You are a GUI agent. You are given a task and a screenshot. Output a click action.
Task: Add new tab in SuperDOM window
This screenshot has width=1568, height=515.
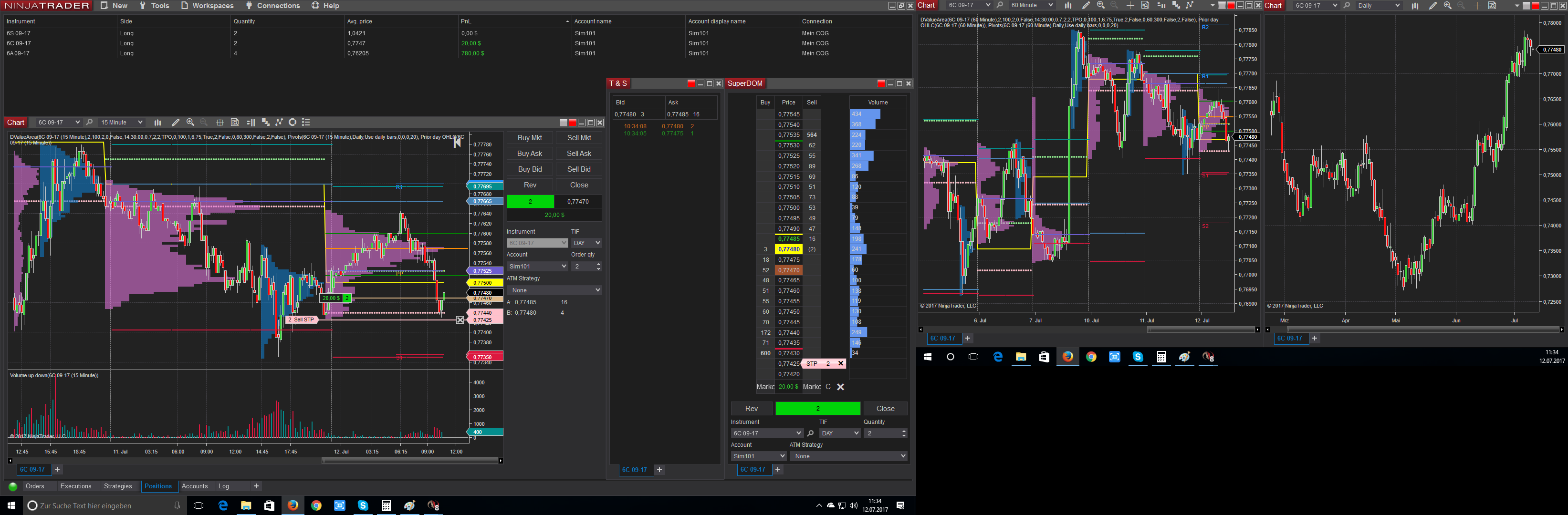click(x=778, y=469)
